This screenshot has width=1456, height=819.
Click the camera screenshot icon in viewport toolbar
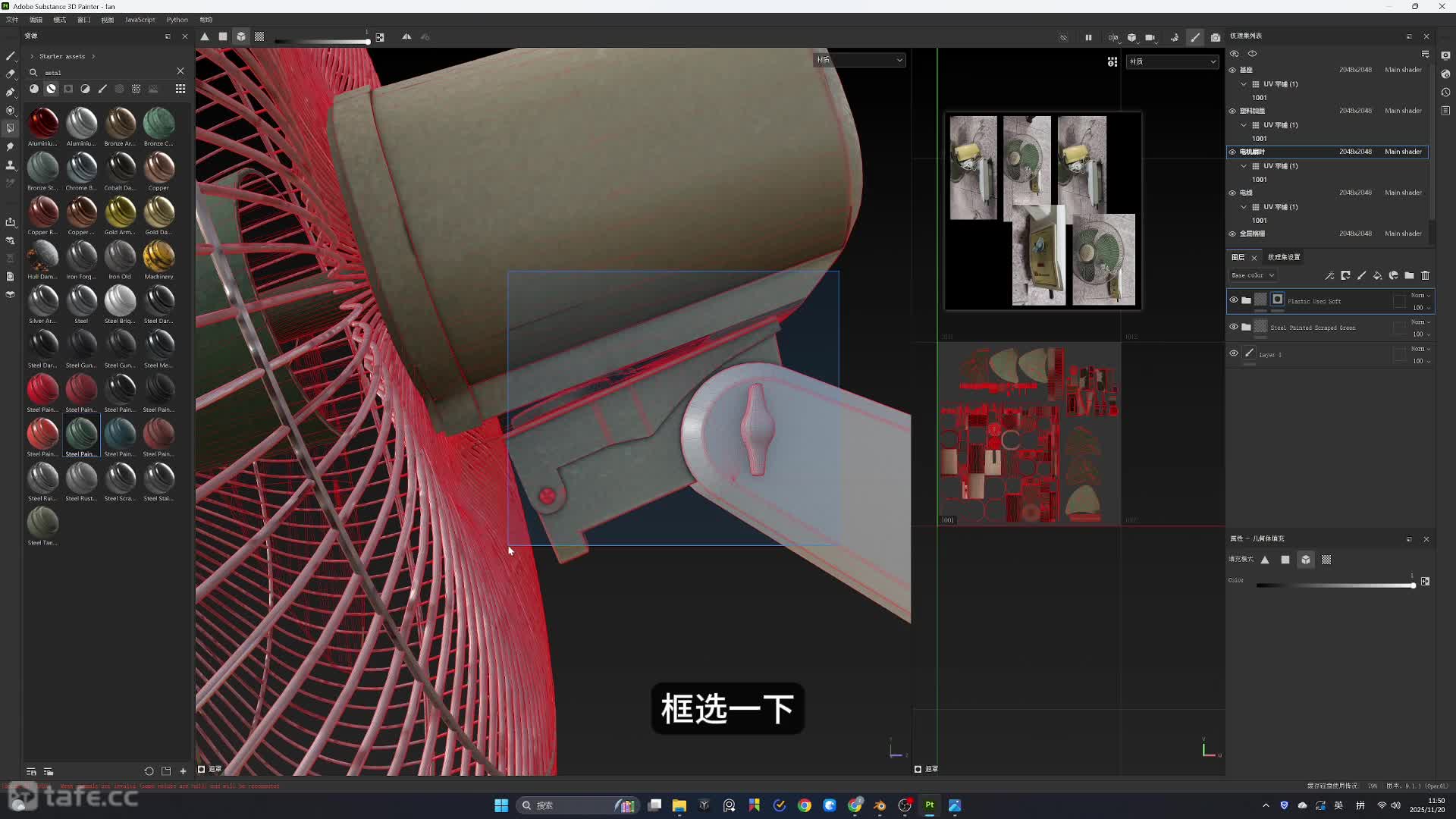pos(1216,37)
